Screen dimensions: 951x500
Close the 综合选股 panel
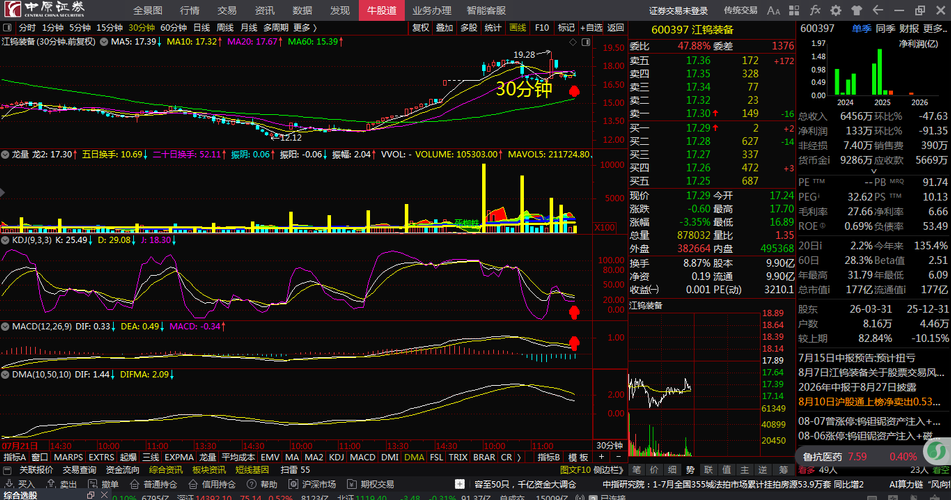coord(104,495)
